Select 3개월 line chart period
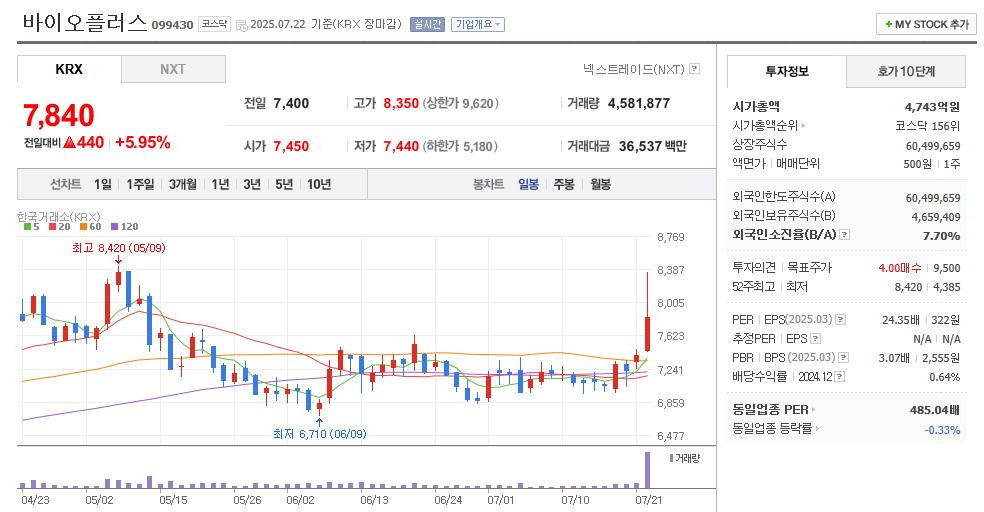This screenshot has height=512, width=984. tap(183, 184)
